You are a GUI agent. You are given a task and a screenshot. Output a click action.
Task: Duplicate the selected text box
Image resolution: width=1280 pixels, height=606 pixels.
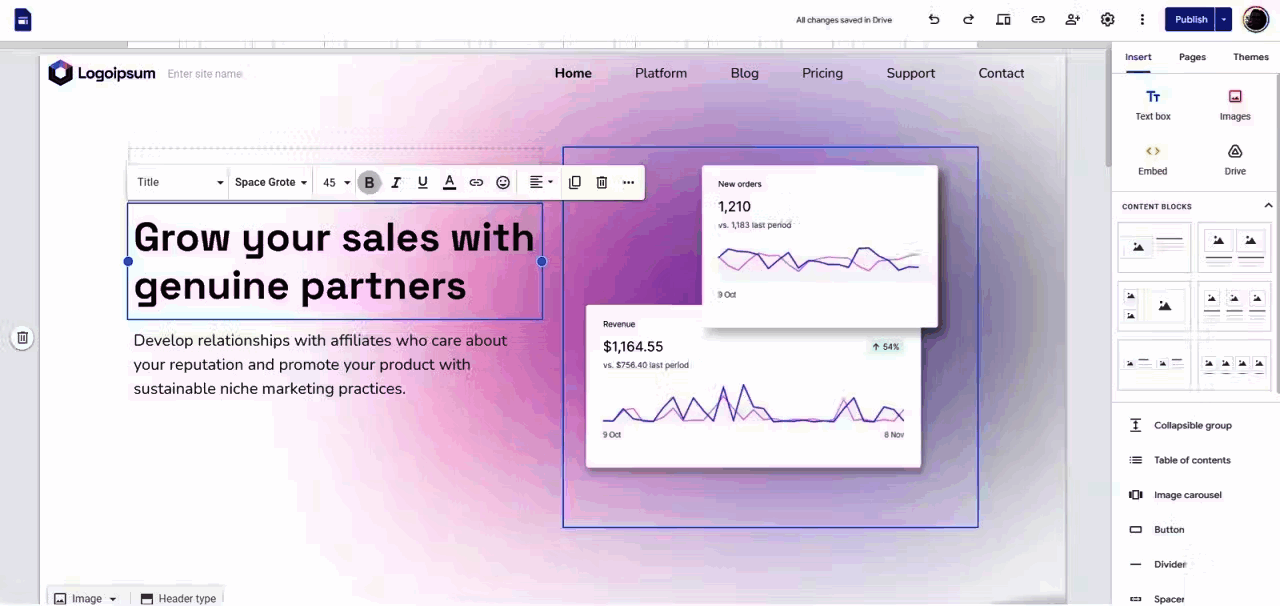click(x=575, y=182)
